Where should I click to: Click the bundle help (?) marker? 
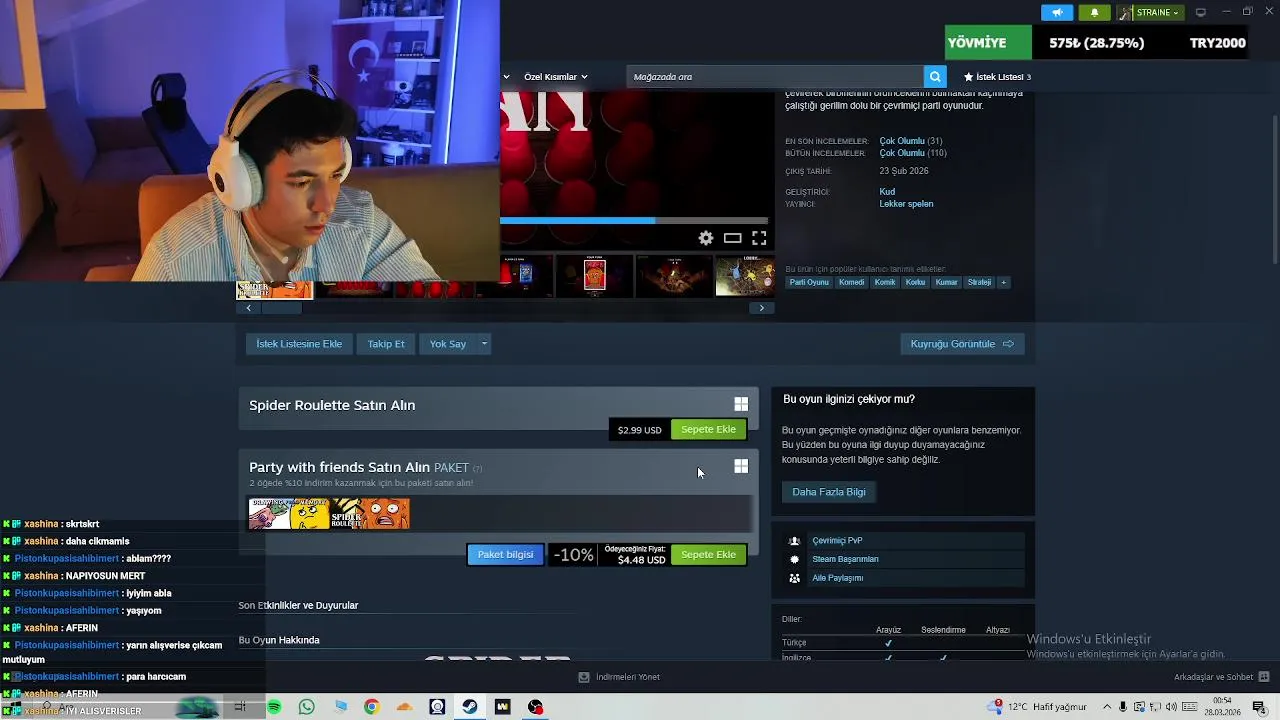coord(477,468)
